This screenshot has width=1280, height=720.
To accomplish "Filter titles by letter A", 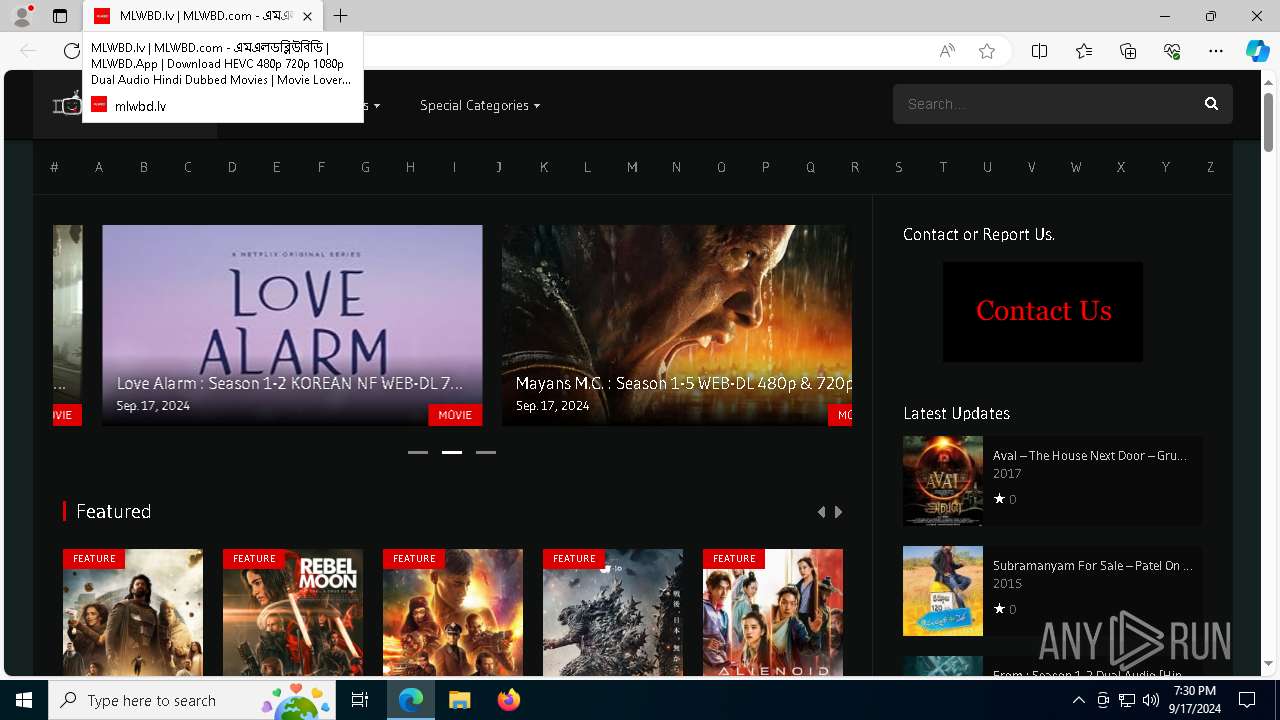I will click(99, 167).
